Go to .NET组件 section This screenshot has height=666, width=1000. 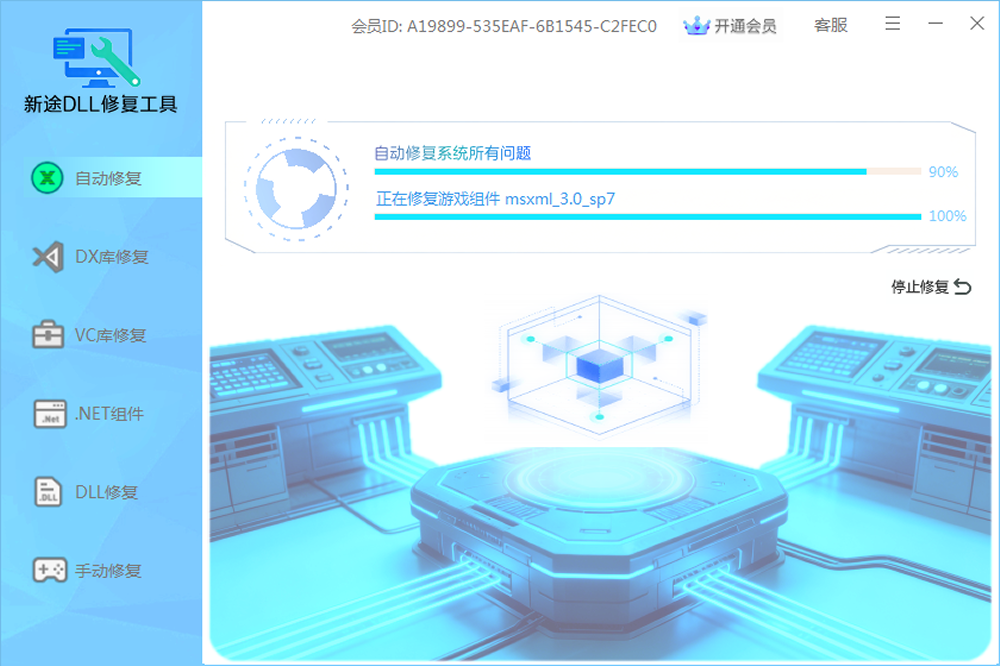[x=109, y=414]
